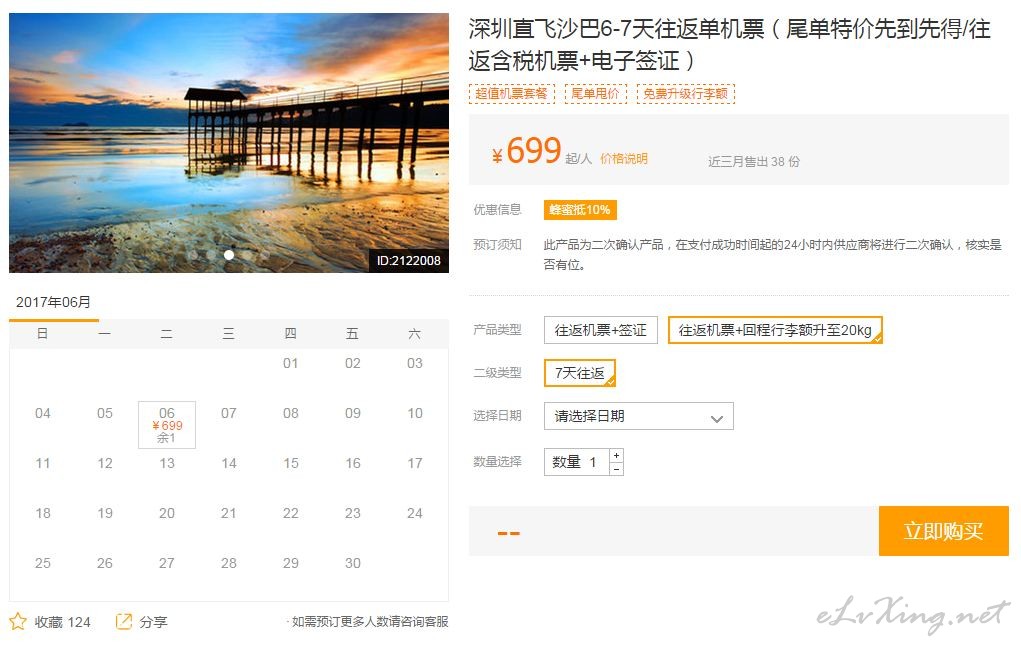Click calendar date 17
The height and width of the screenshot is (648, 1021).
(x=415, y=463)
